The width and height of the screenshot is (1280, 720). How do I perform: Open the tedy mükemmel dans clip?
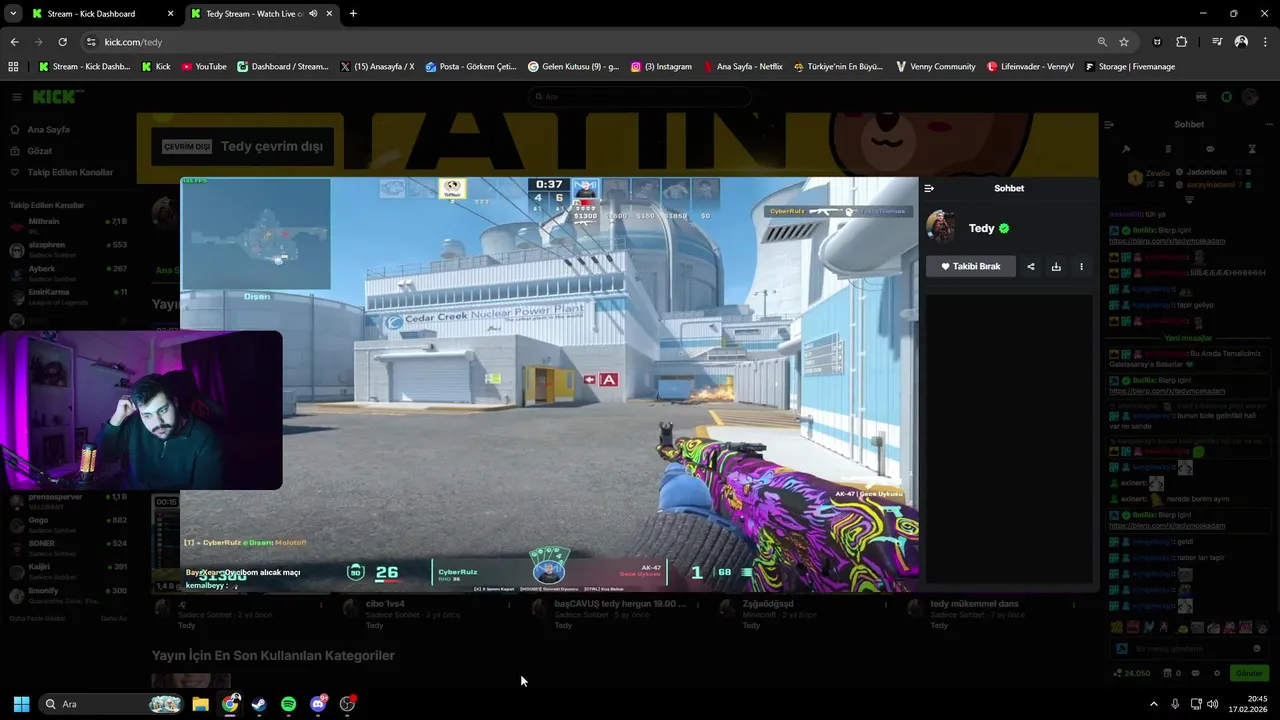(x=973, y=604)
